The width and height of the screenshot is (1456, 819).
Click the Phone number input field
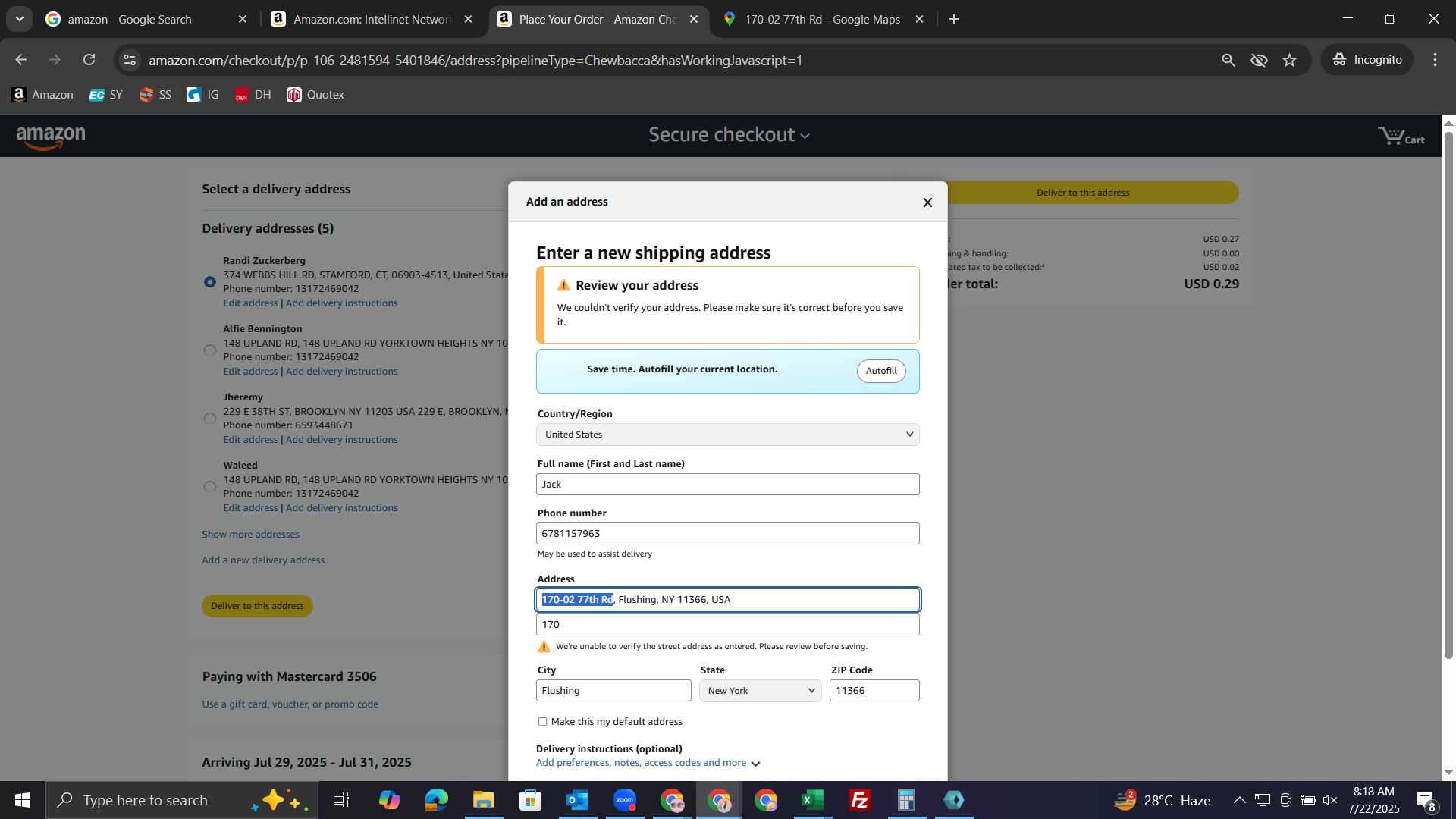point(728,534)
